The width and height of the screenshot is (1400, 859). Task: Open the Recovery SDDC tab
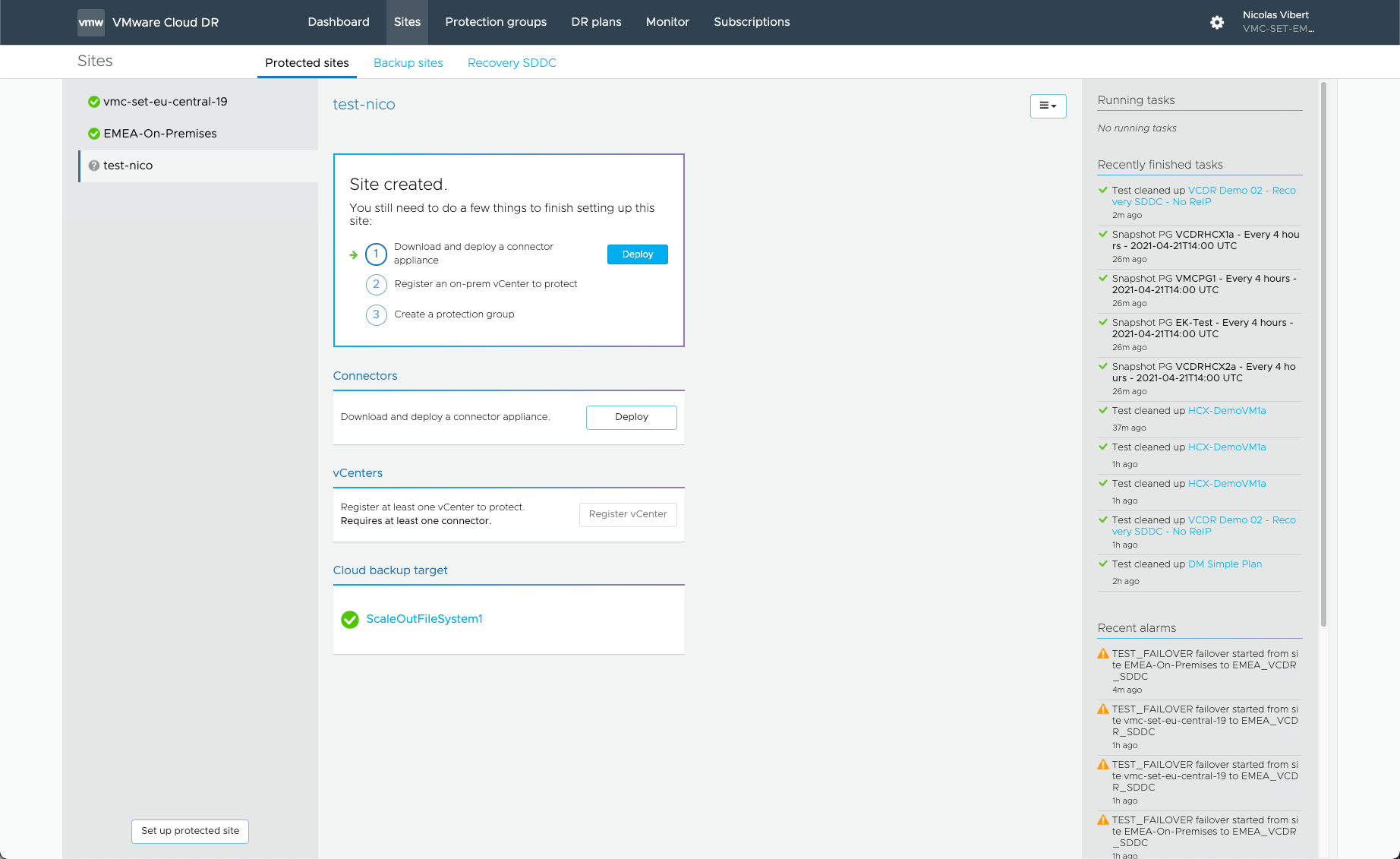[x=512, y=63]
